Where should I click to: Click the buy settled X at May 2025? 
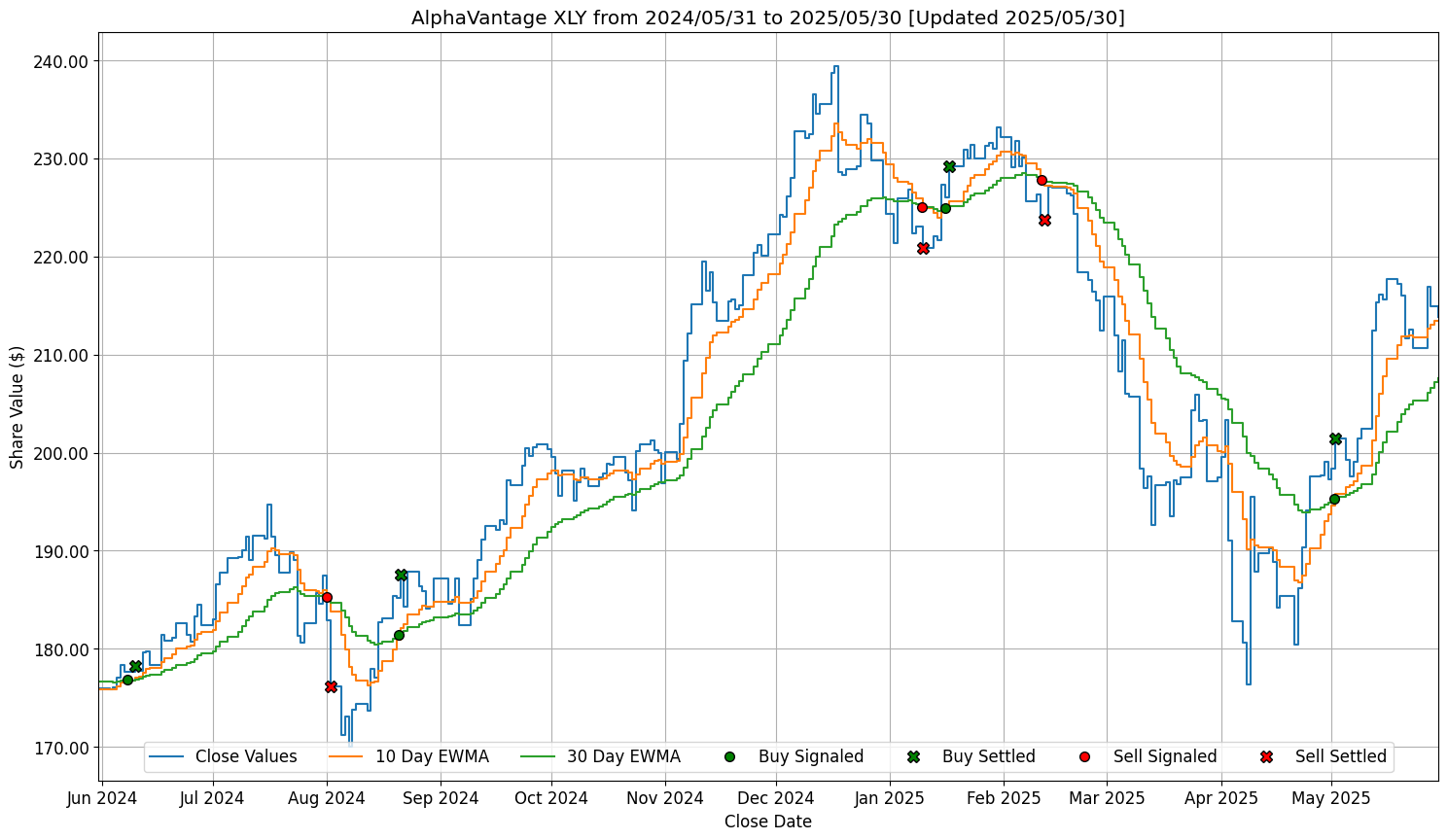click(x=1335, y=438)
